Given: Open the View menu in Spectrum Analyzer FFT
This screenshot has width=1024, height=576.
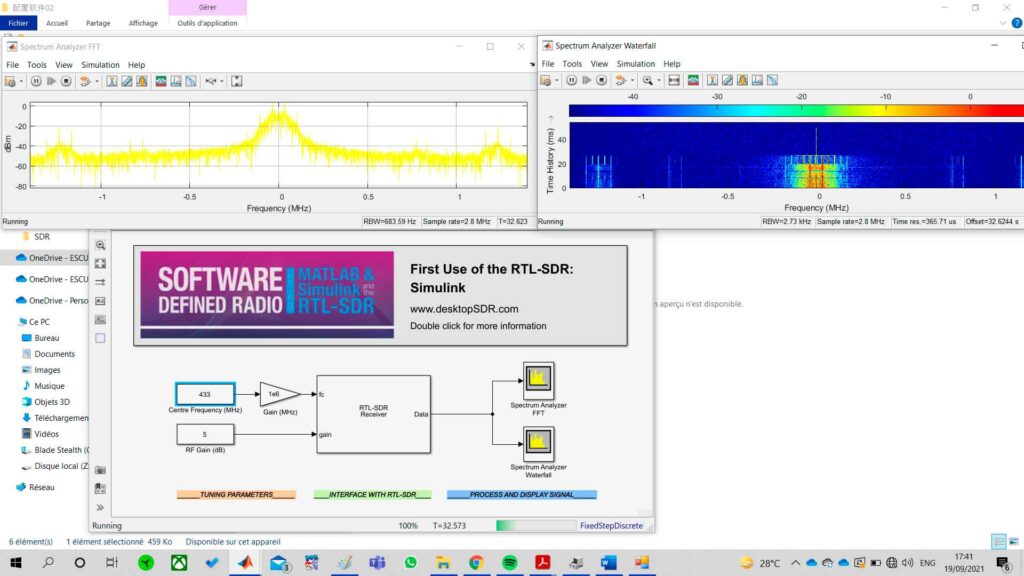Looking at the screenshot, I should click(x=63, y=65).
